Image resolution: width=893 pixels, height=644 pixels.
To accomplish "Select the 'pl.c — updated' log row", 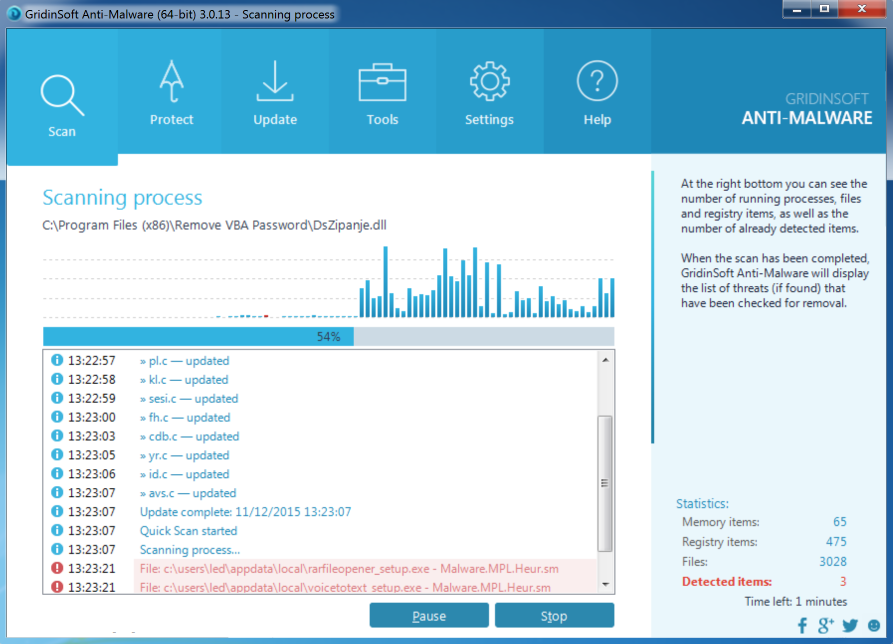I will (x=321, y=360).
